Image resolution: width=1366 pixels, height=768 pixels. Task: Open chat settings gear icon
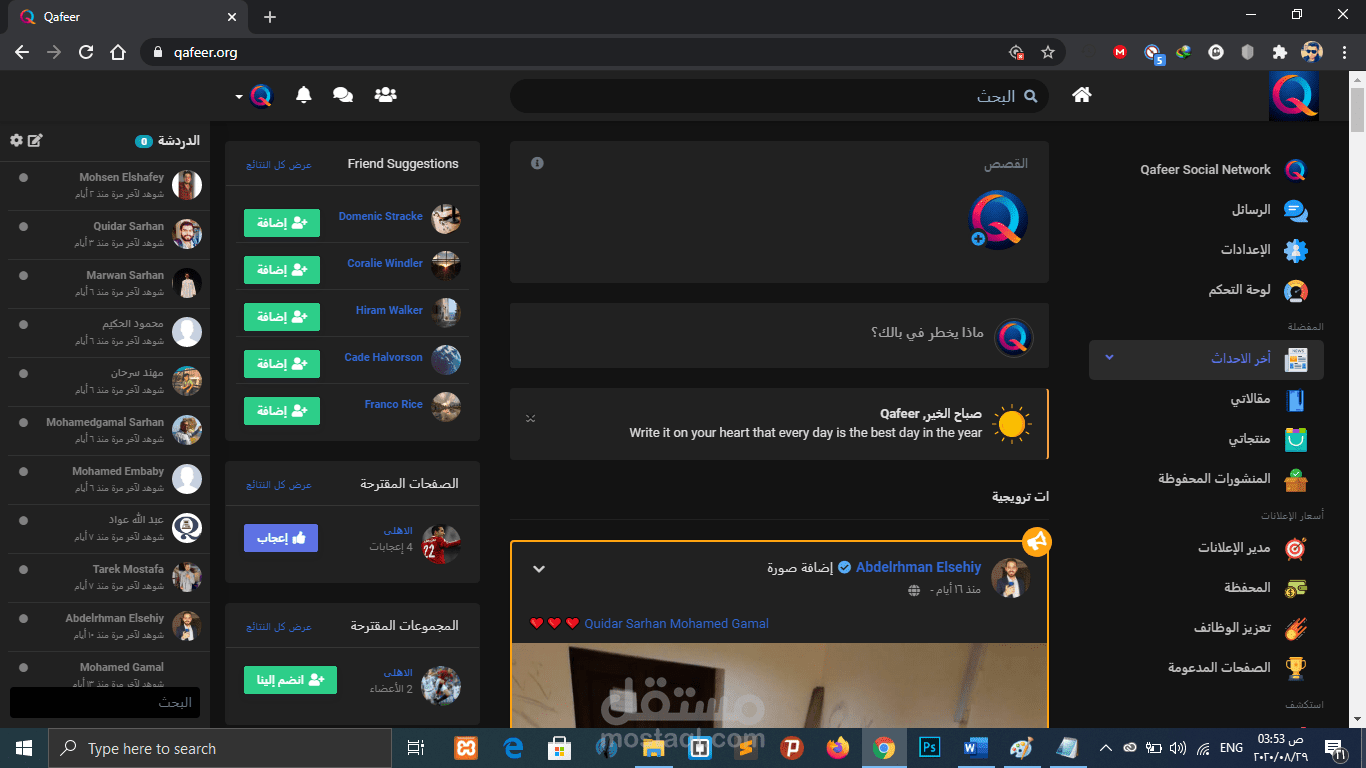coord(16,141)
